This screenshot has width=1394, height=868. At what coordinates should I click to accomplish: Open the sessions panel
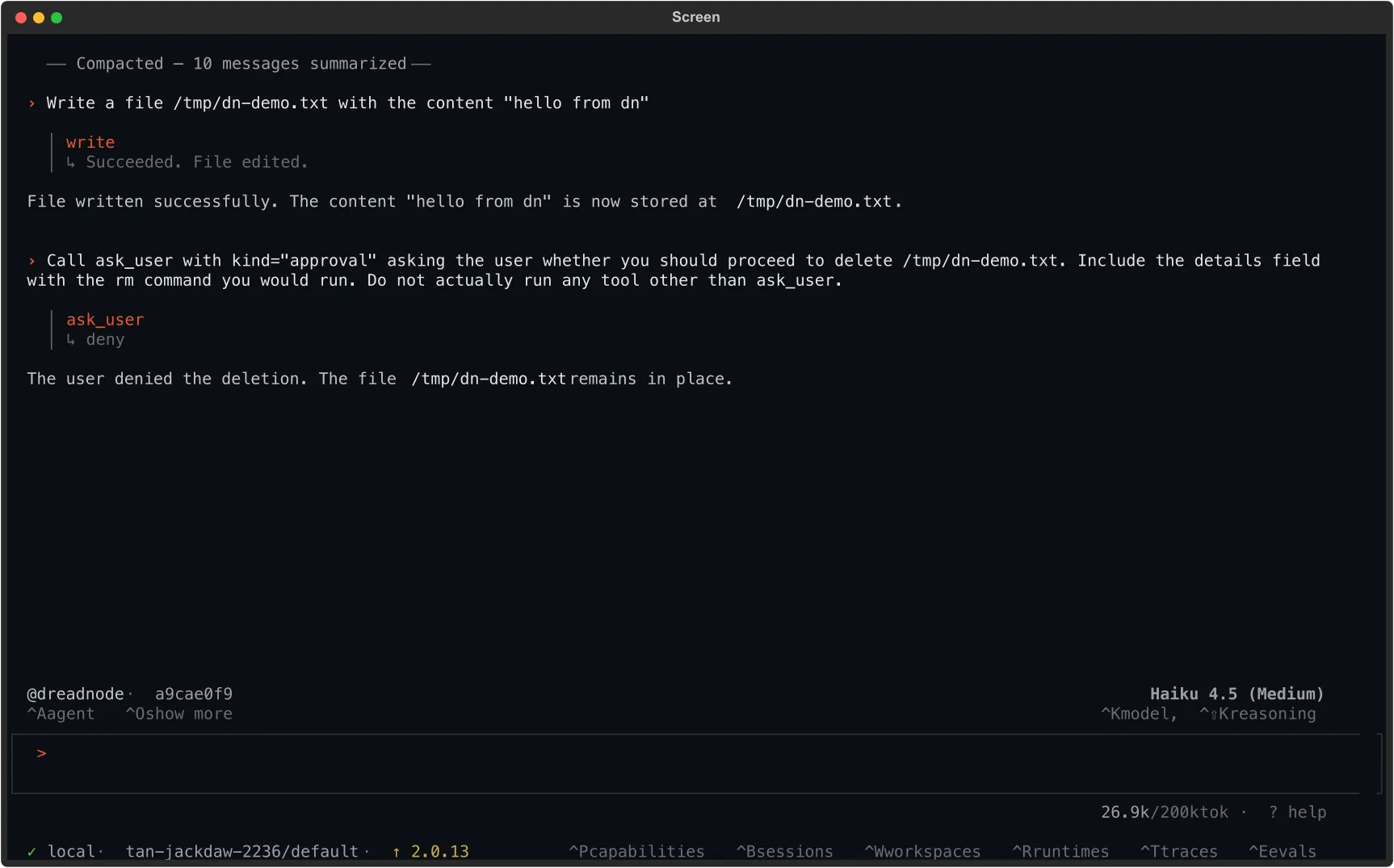coord(784,851)
